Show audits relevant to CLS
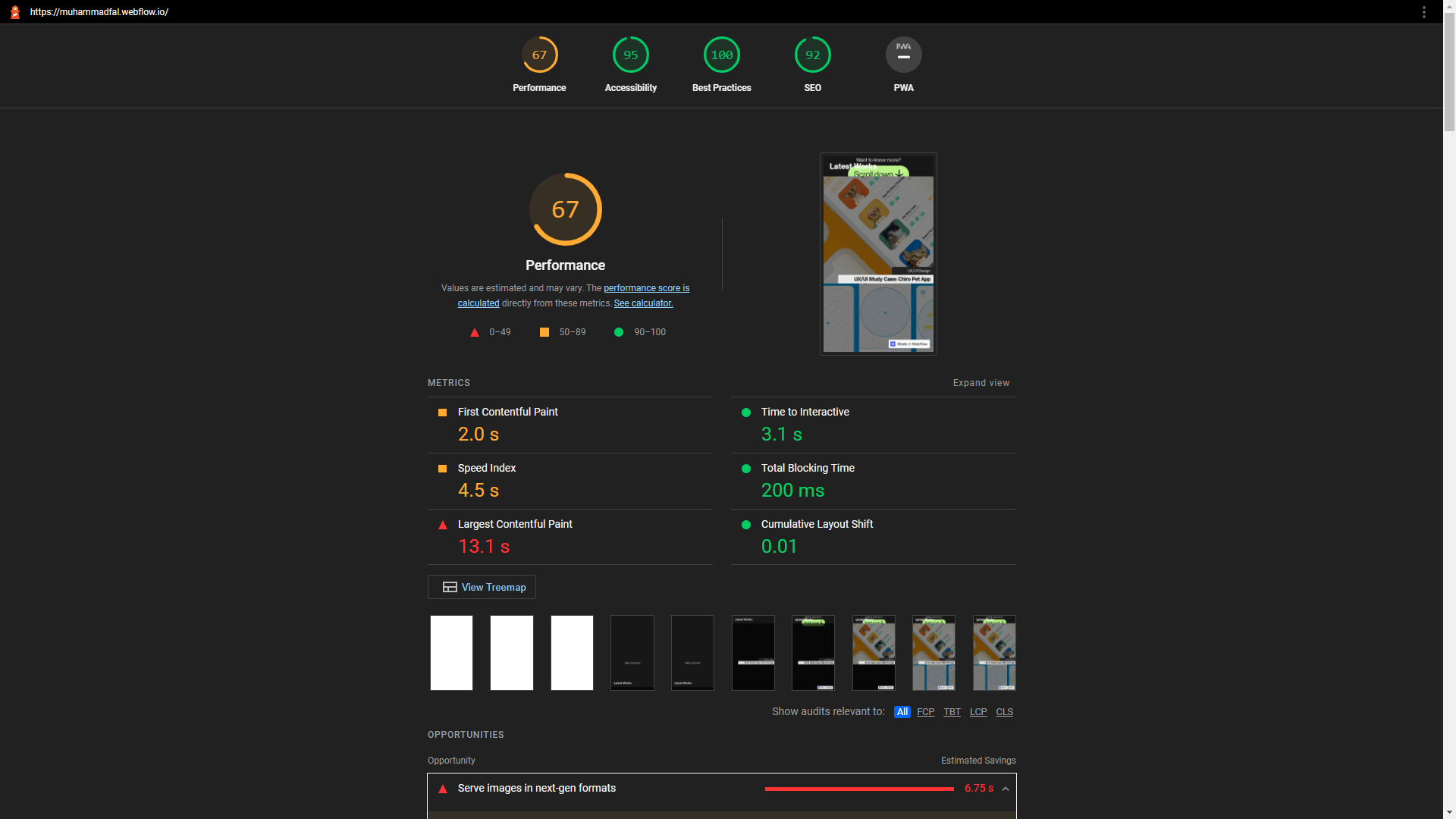The width and height of the screenshot is (1456, 819). [1004, 712]
